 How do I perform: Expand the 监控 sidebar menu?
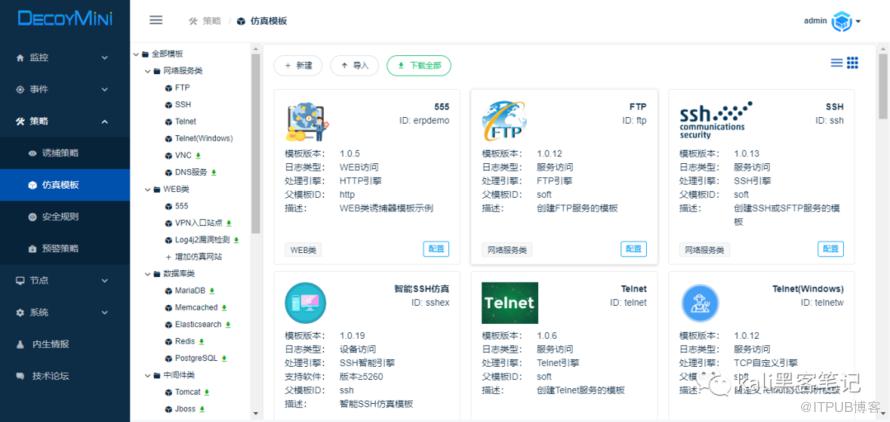coord(65,58)
